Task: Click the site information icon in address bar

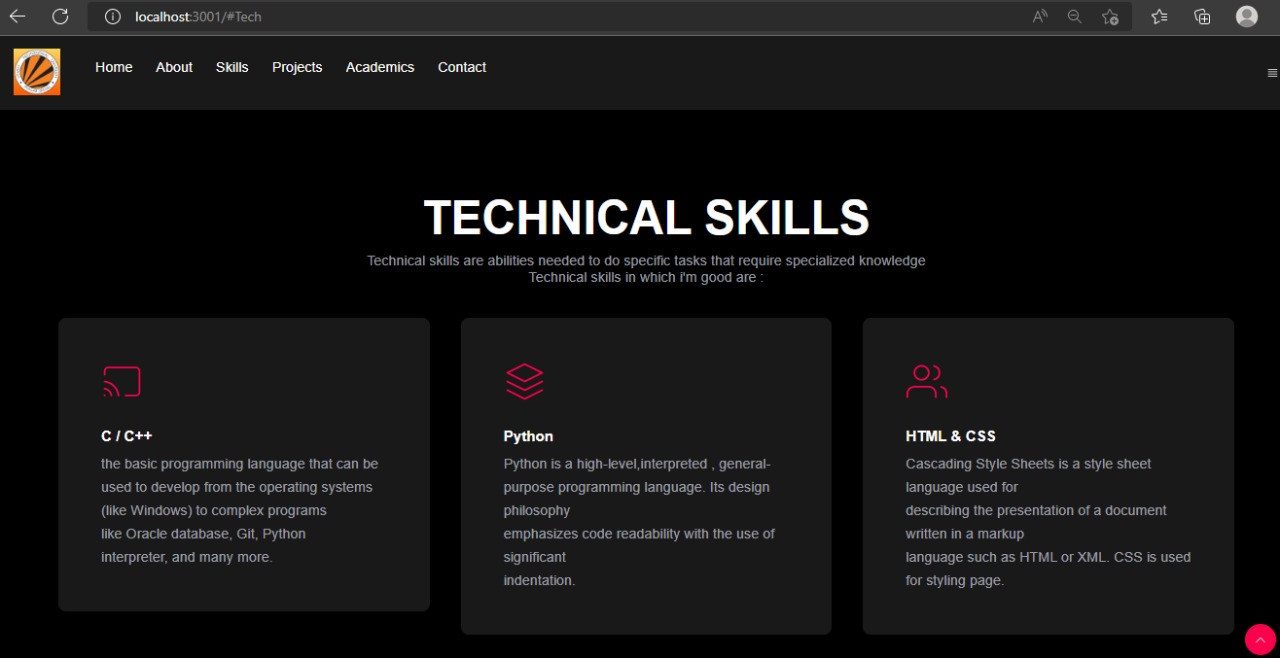Action: 112,16
